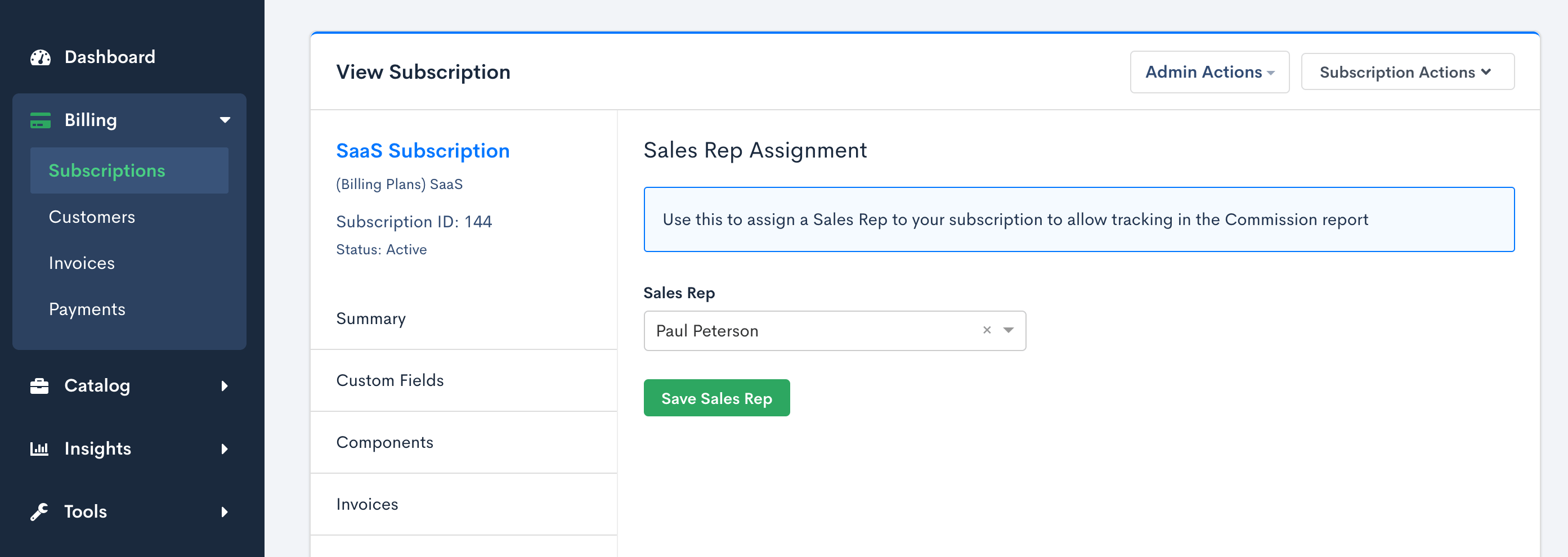Open Customers in the Billing menu

tap(92, 217)
